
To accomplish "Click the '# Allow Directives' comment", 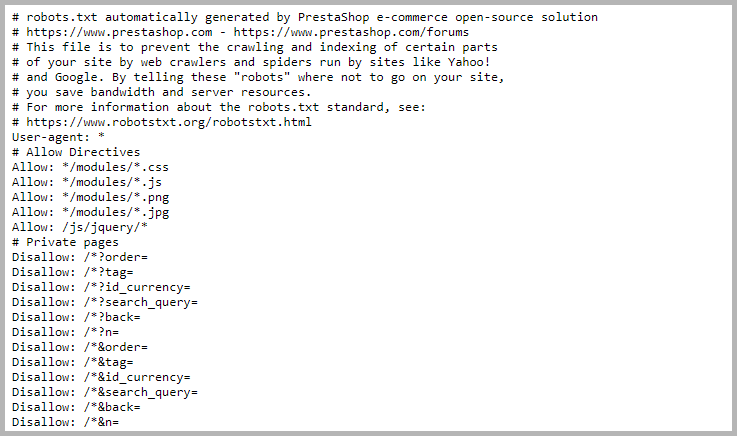I will click(76, 152).
